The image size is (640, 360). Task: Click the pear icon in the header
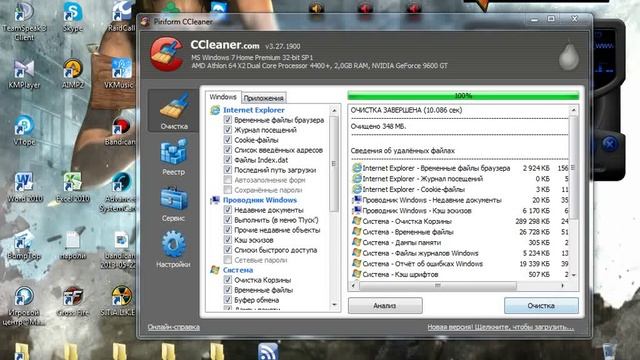(x=569, y=56)
